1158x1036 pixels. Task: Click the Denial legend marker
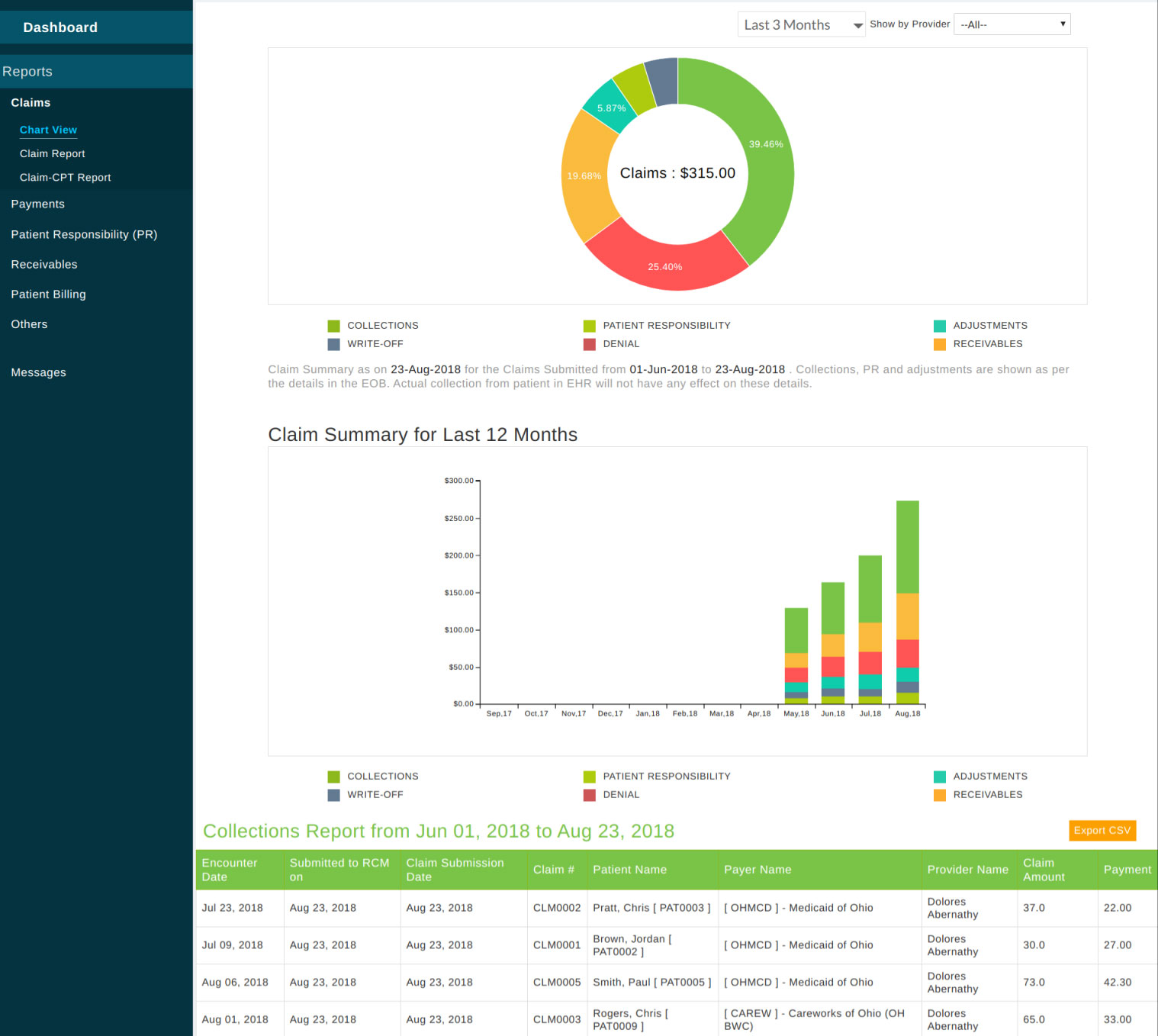click(589, 344)
